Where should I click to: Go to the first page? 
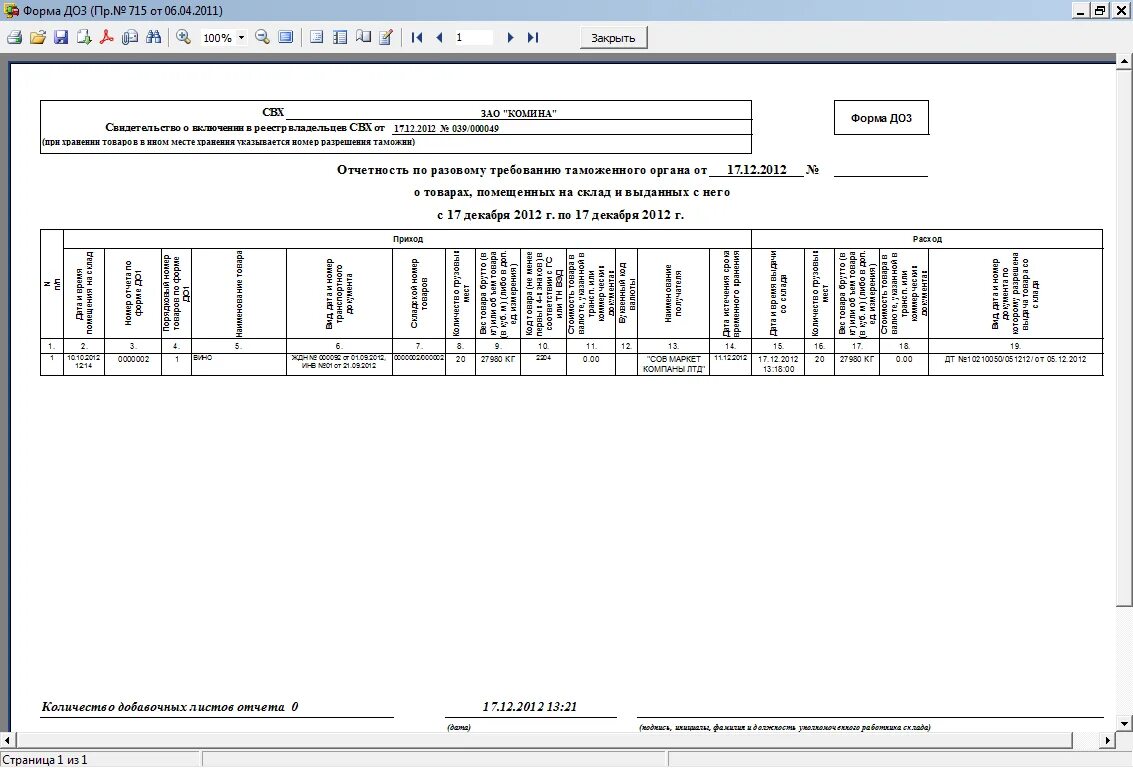(417, 38)
